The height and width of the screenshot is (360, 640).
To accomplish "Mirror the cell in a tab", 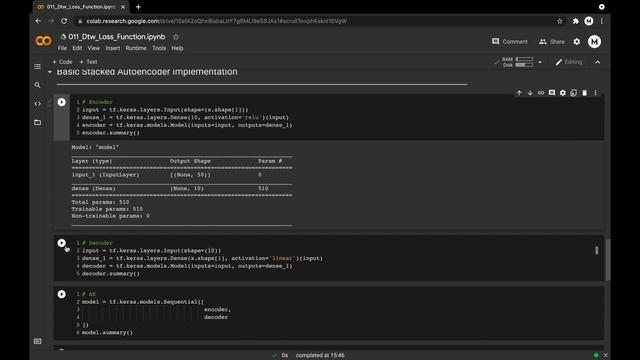I will 573,93.
